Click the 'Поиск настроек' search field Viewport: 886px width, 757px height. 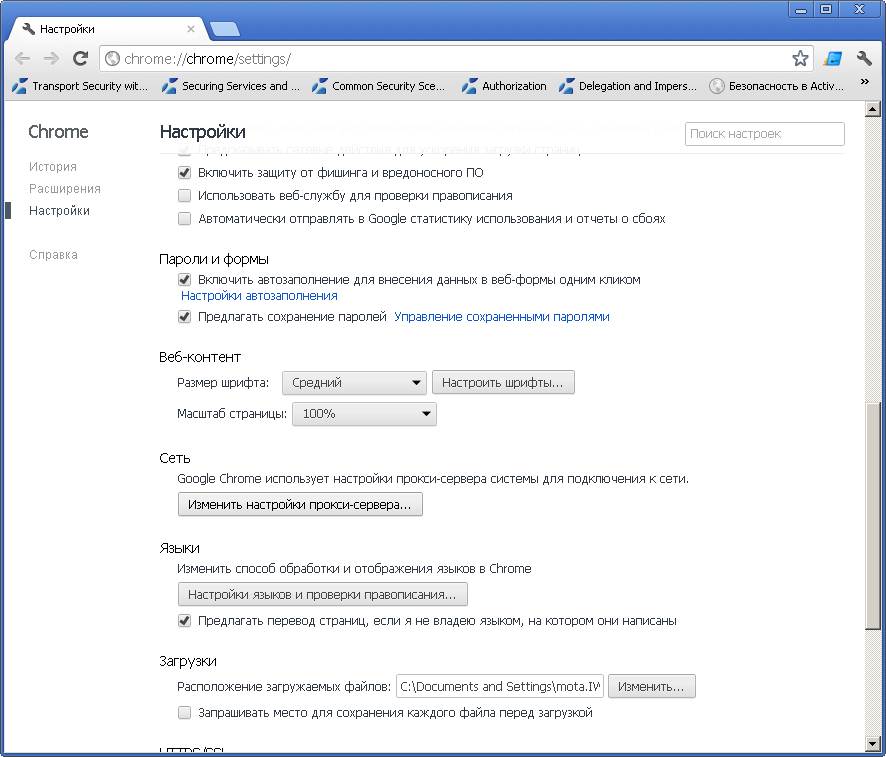tap(764, 133)
